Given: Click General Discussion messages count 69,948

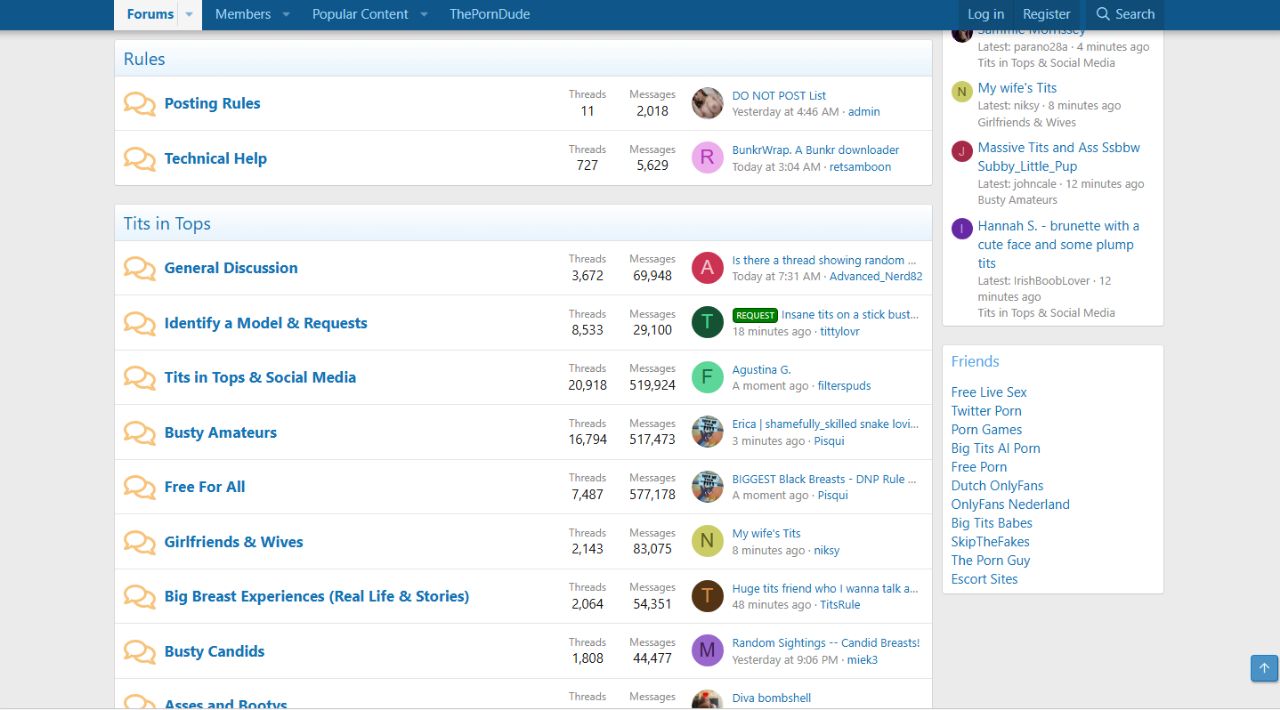Looking at the screenshot, I should pos(652,276).
